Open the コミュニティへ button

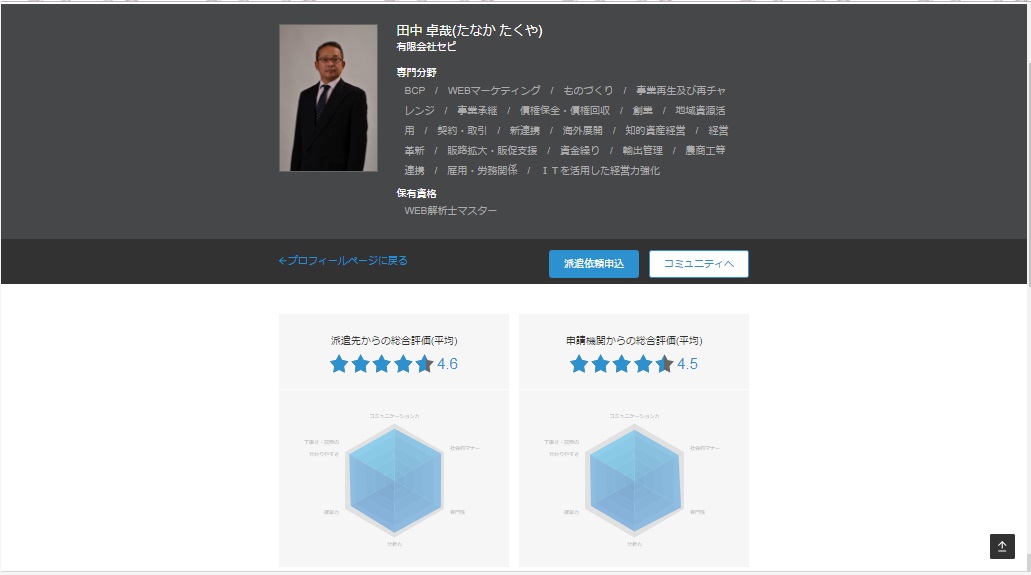tap(698, 264)
